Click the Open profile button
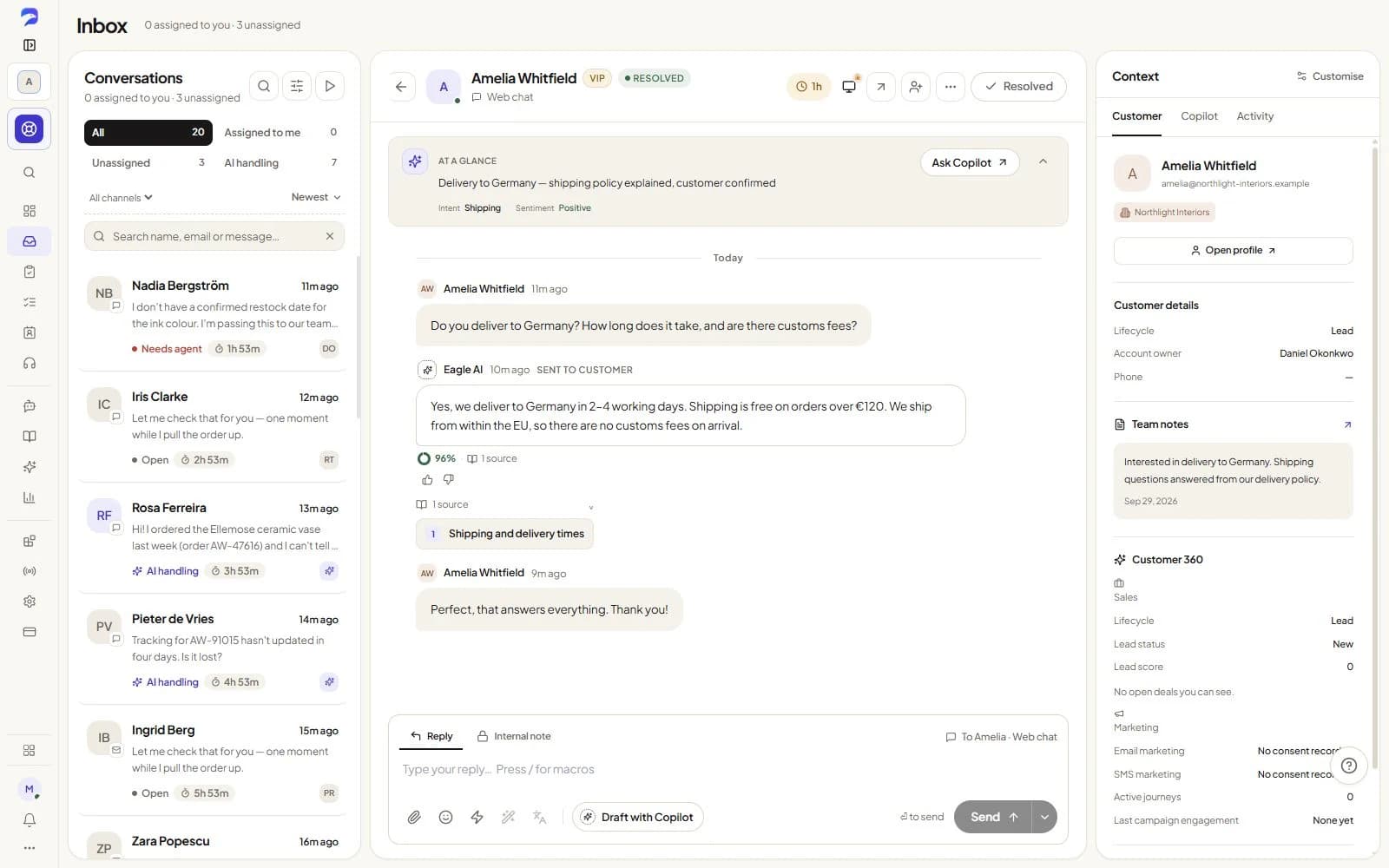The image size is (1389, 868). (1233, 250)
